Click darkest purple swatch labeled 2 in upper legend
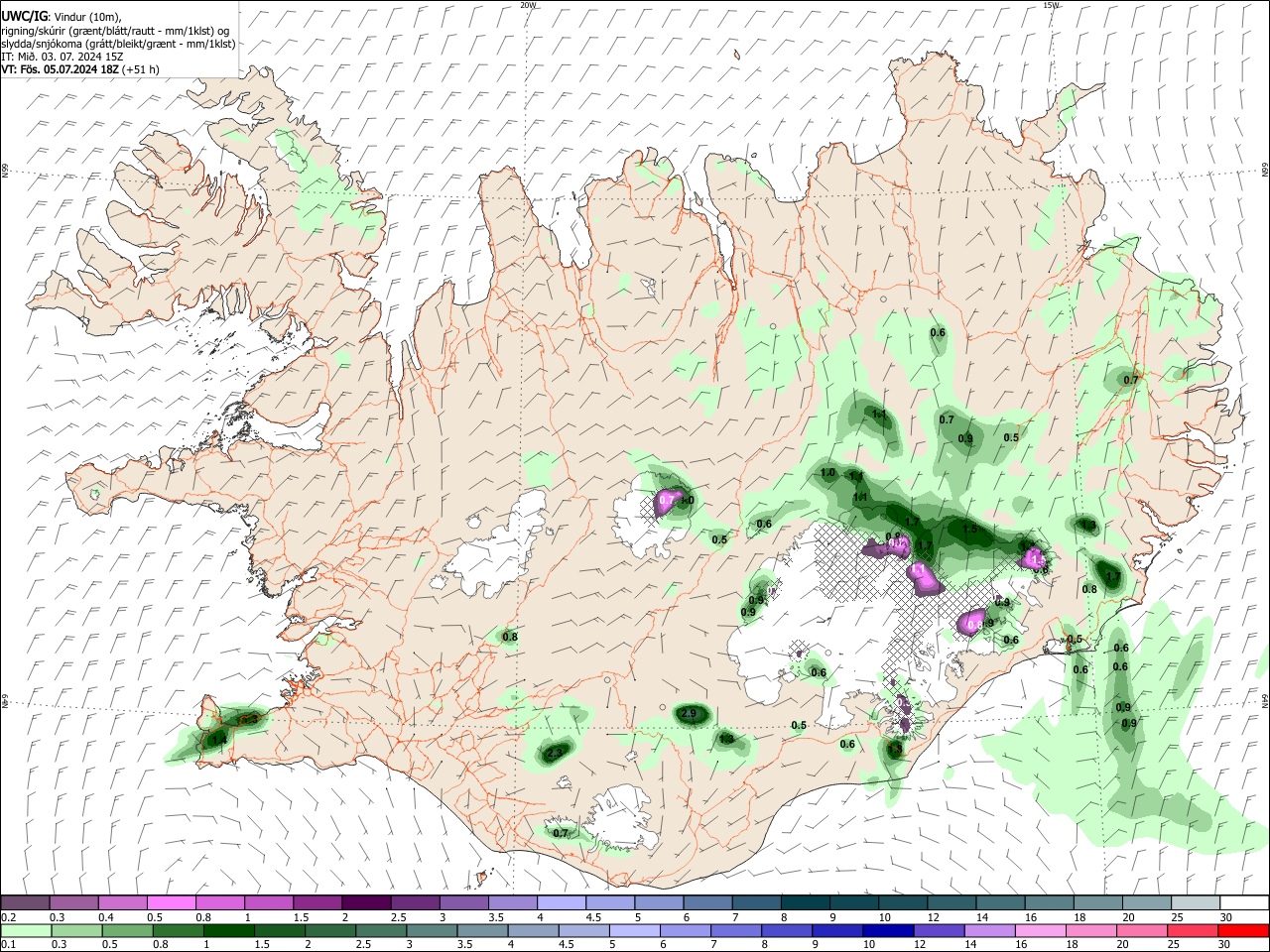The image size is (1270, 952). coord(365,903)
